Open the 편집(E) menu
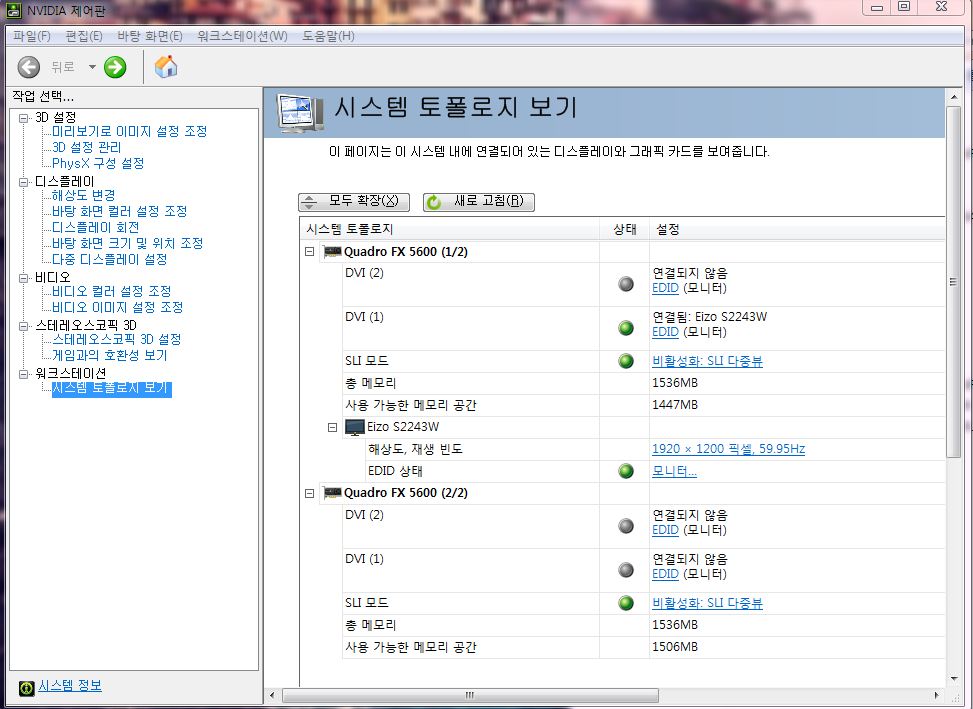The width and height of the screenshot is (973, 709). coord(84,36)
